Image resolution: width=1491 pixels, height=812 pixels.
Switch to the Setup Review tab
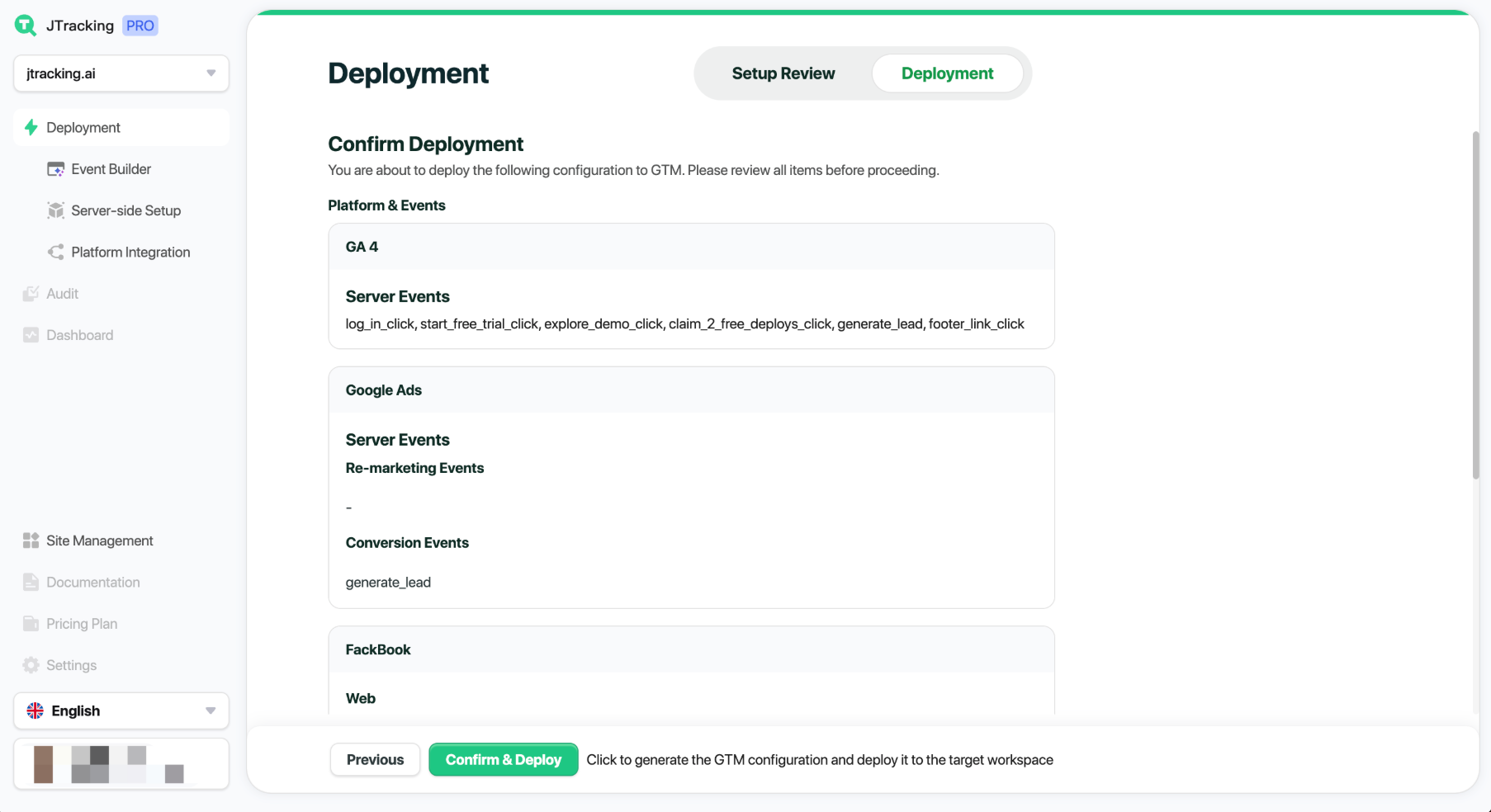click(783, 73)
